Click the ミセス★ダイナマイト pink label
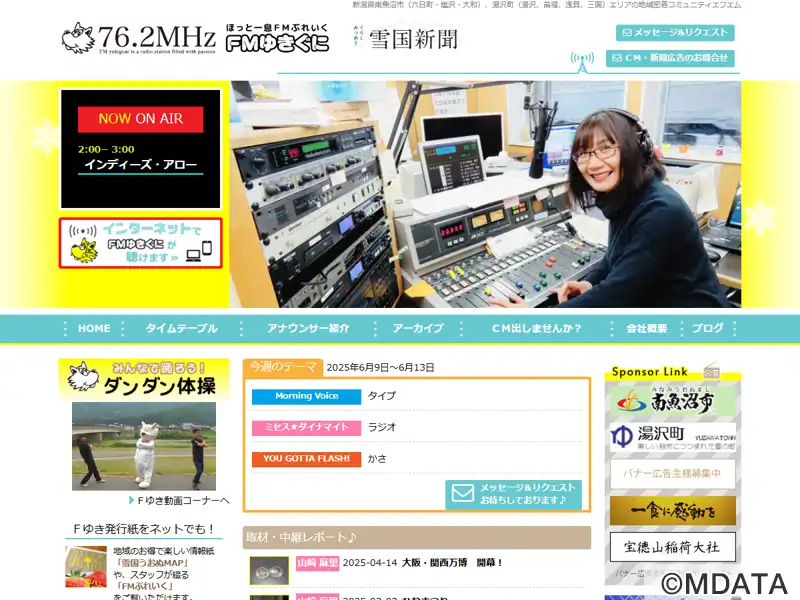The width and height of the screenshot is (800, 600). point(307,428)
